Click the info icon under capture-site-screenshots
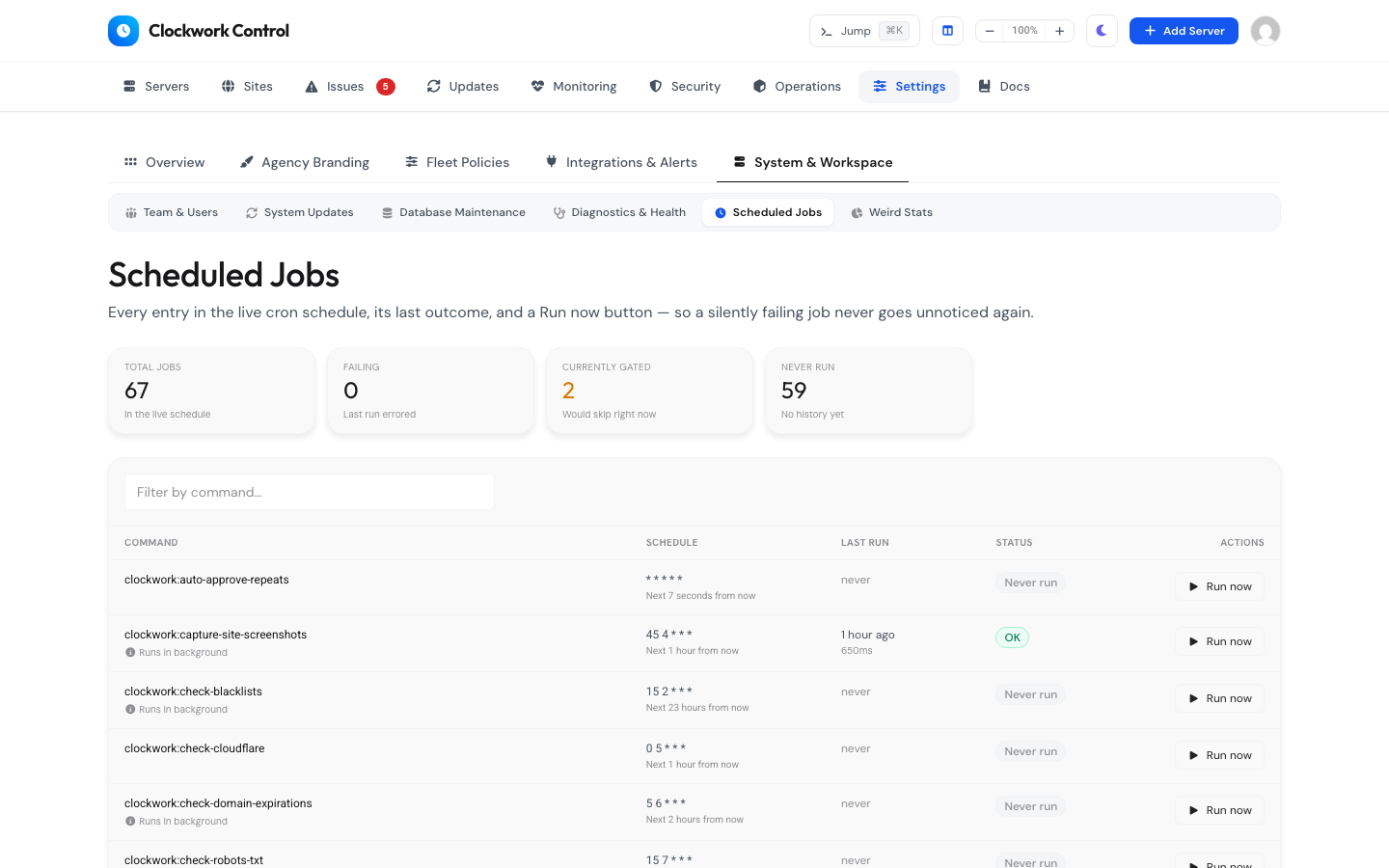The image size is (1389, 868). point(130,653)
